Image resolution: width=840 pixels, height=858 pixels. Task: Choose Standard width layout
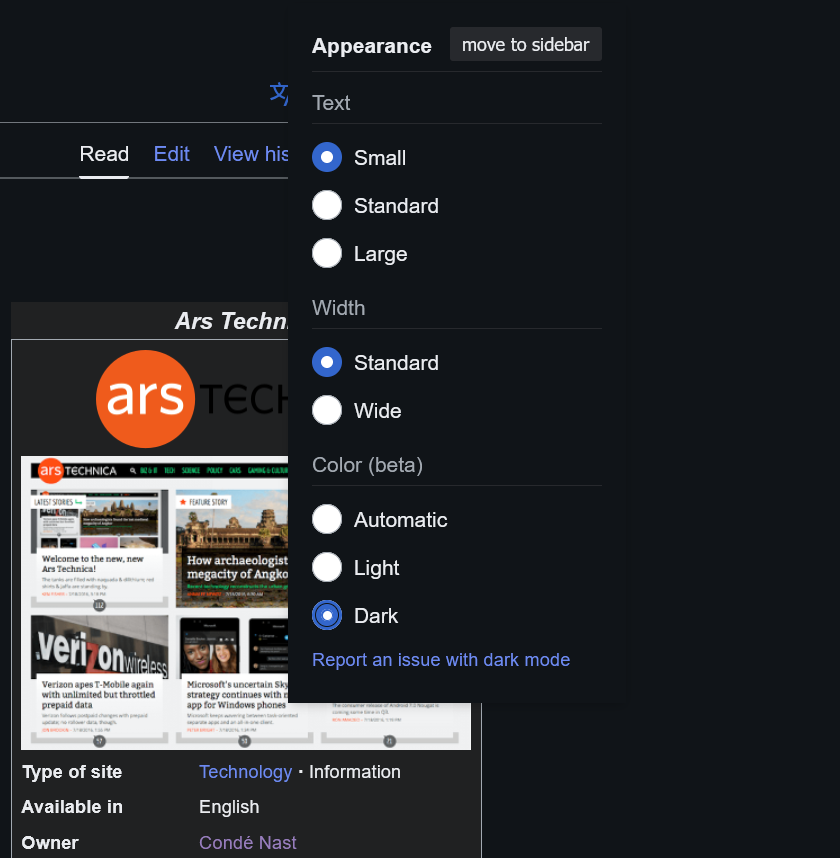(327, 362)
